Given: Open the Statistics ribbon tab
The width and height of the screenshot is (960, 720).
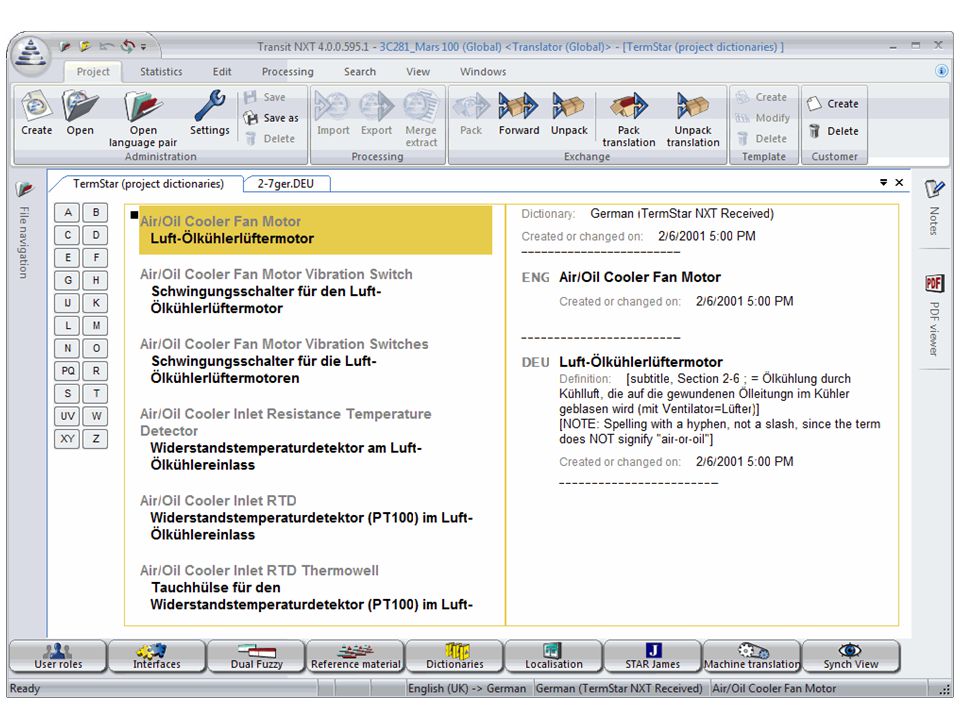Looking at the screenshot, I should coord(161,72).
